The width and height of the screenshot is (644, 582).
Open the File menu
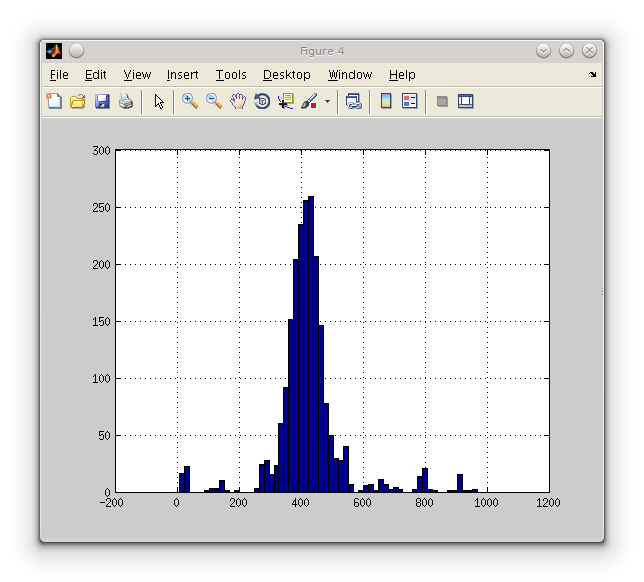pyautogui.click(x=59, y=75)
